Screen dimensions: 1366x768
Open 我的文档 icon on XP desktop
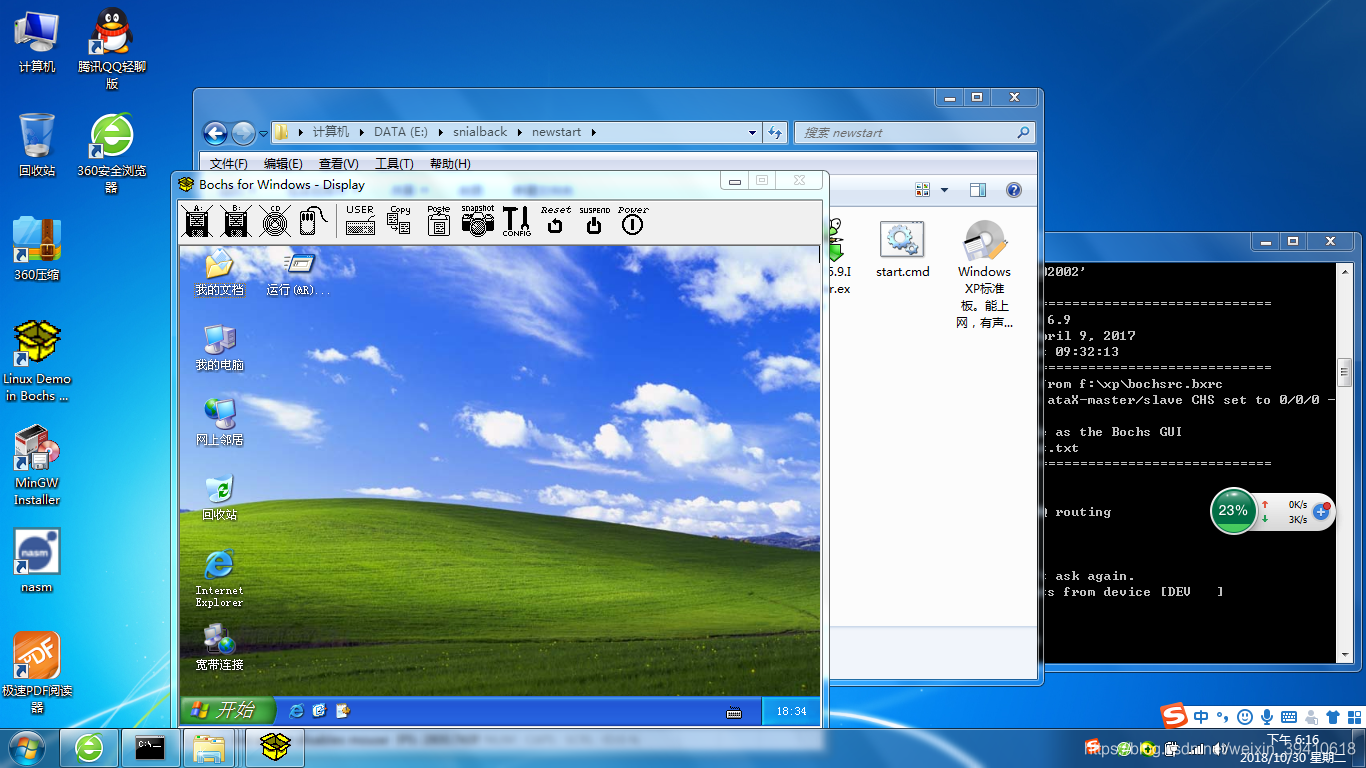point(219,272)
